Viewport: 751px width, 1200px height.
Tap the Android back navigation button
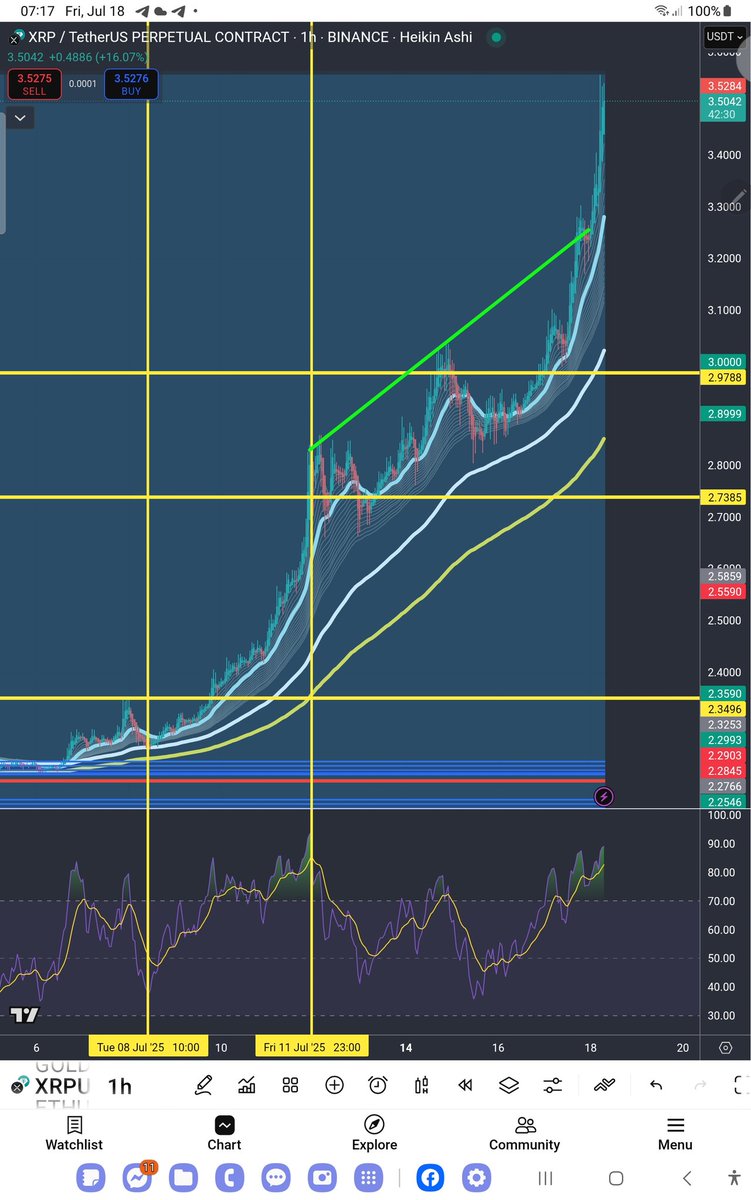tap(687, 1178)
